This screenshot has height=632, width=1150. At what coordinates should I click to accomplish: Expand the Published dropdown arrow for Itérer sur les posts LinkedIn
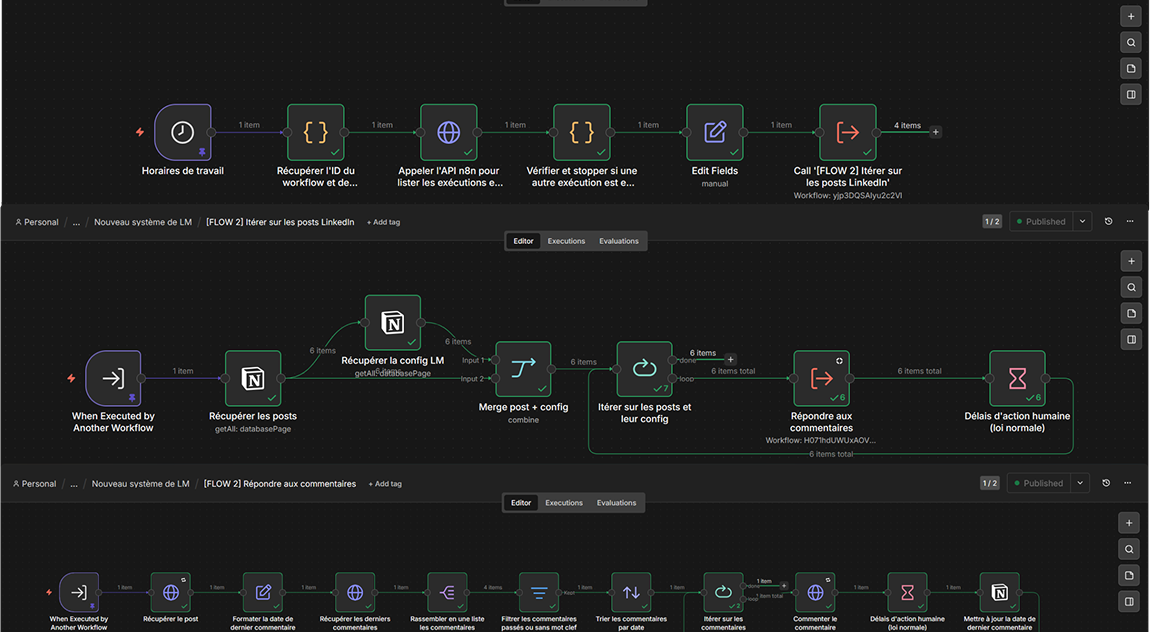(x=1083, y=221)
